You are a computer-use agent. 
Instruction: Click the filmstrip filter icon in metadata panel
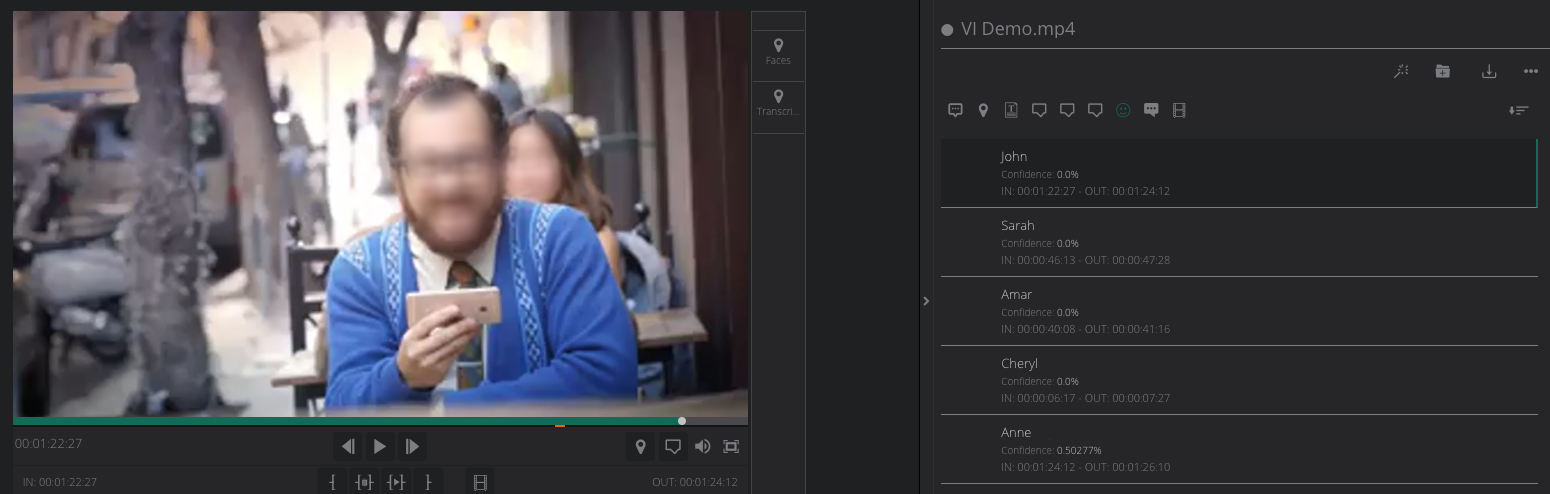click(1179, 110)
